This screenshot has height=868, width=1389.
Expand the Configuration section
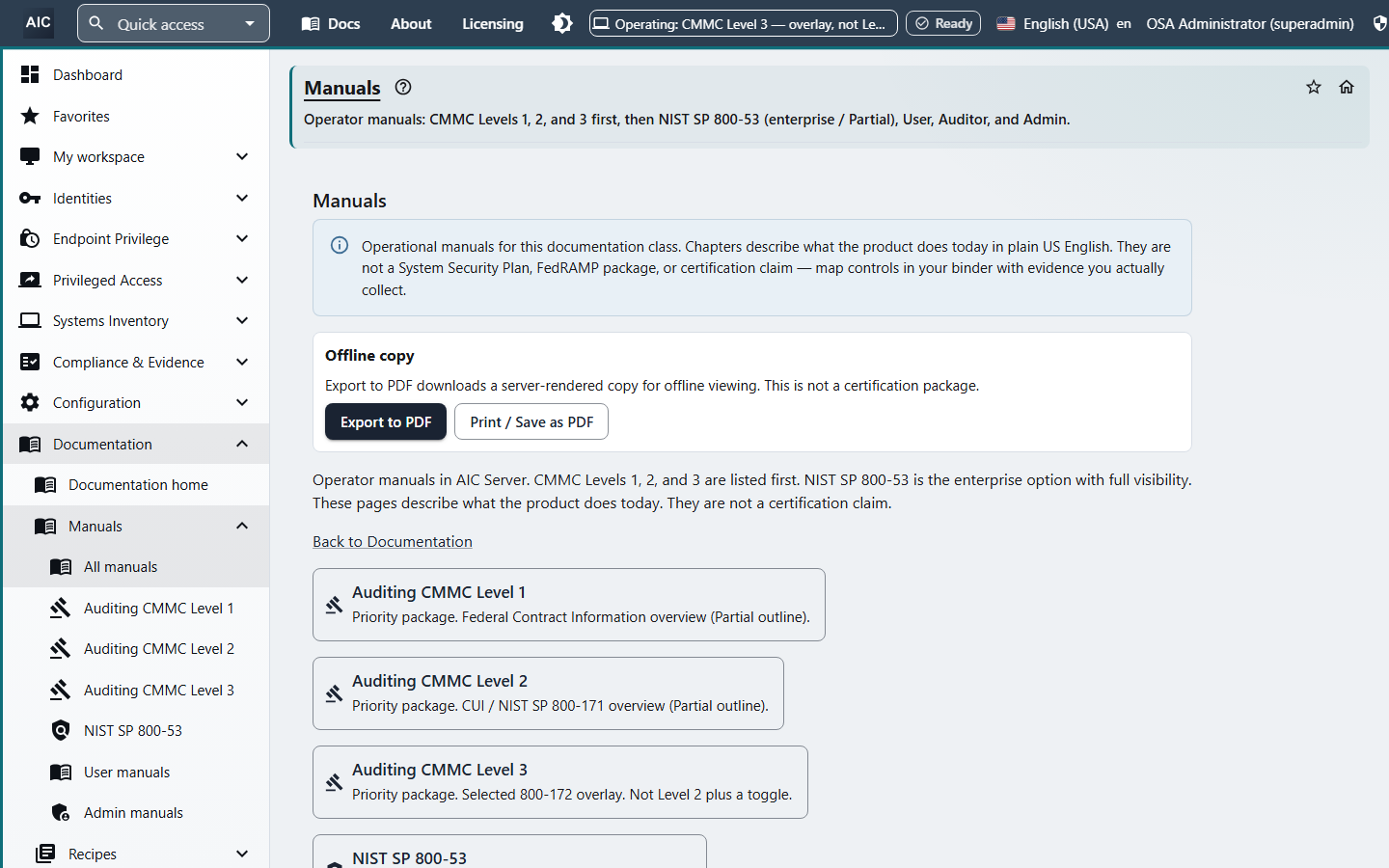[x=136, y=402]
